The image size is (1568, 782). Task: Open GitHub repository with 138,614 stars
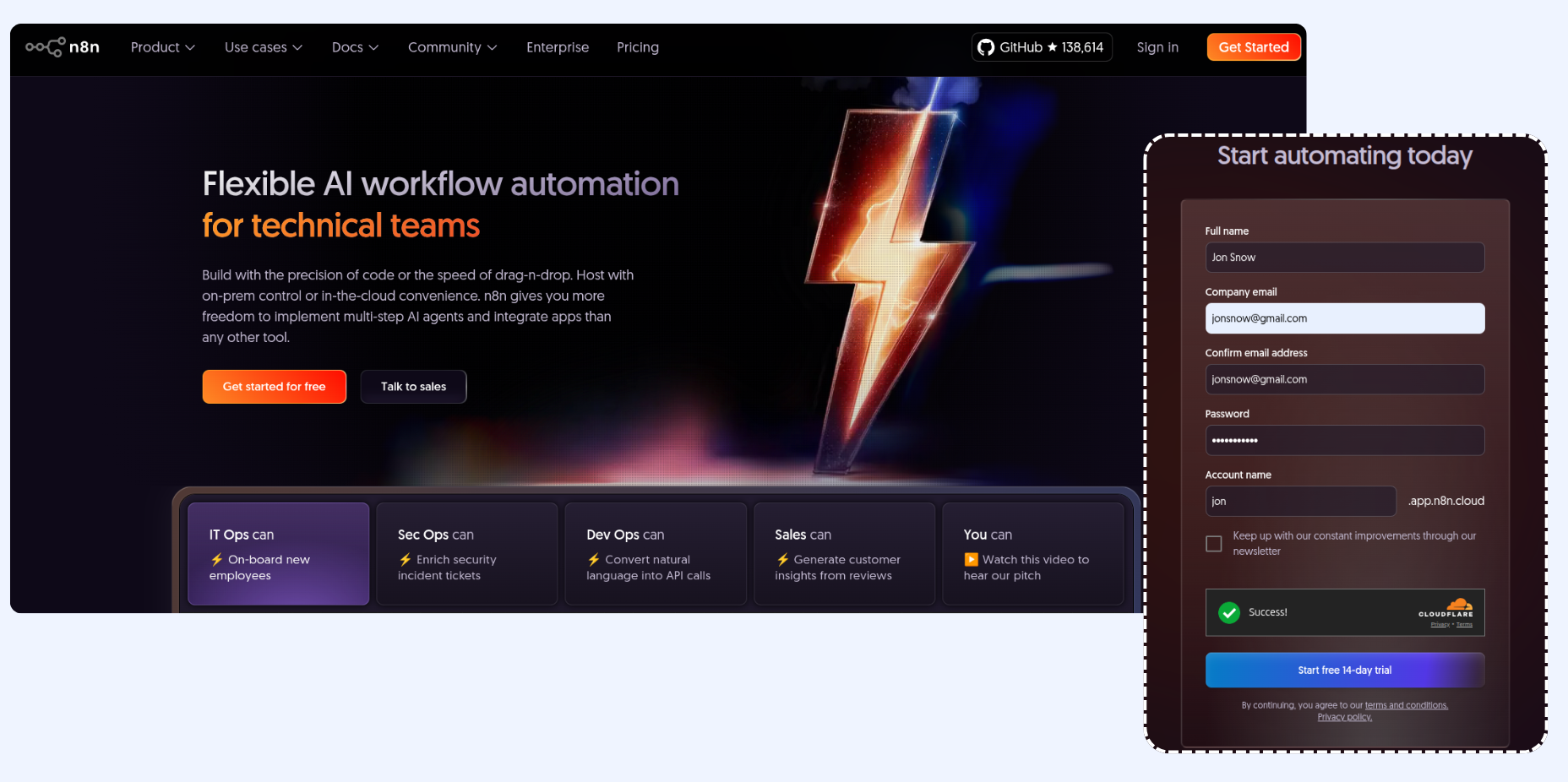pyautogui.click(x=1042, y=47)
